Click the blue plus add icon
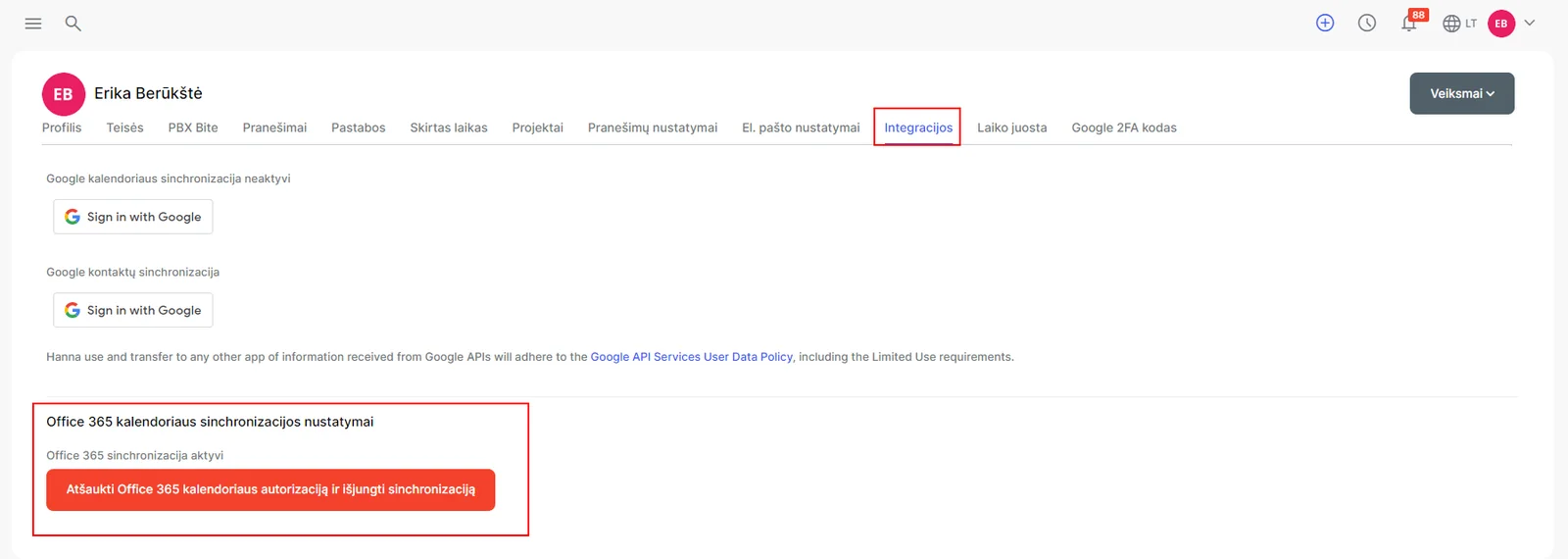The width and height of the screenshot is (1568, 559). (x=1325, y=23)
